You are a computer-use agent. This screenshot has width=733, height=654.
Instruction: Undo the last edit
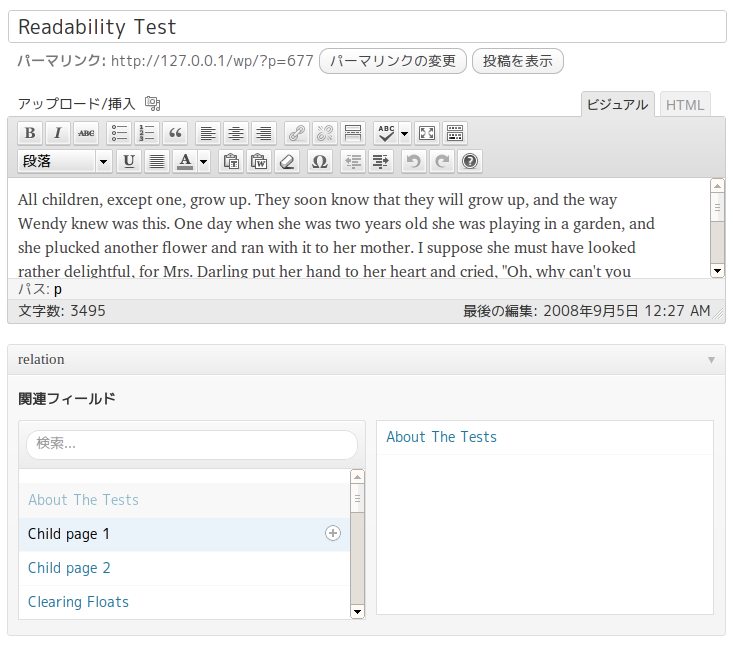(x=414, y=161)
